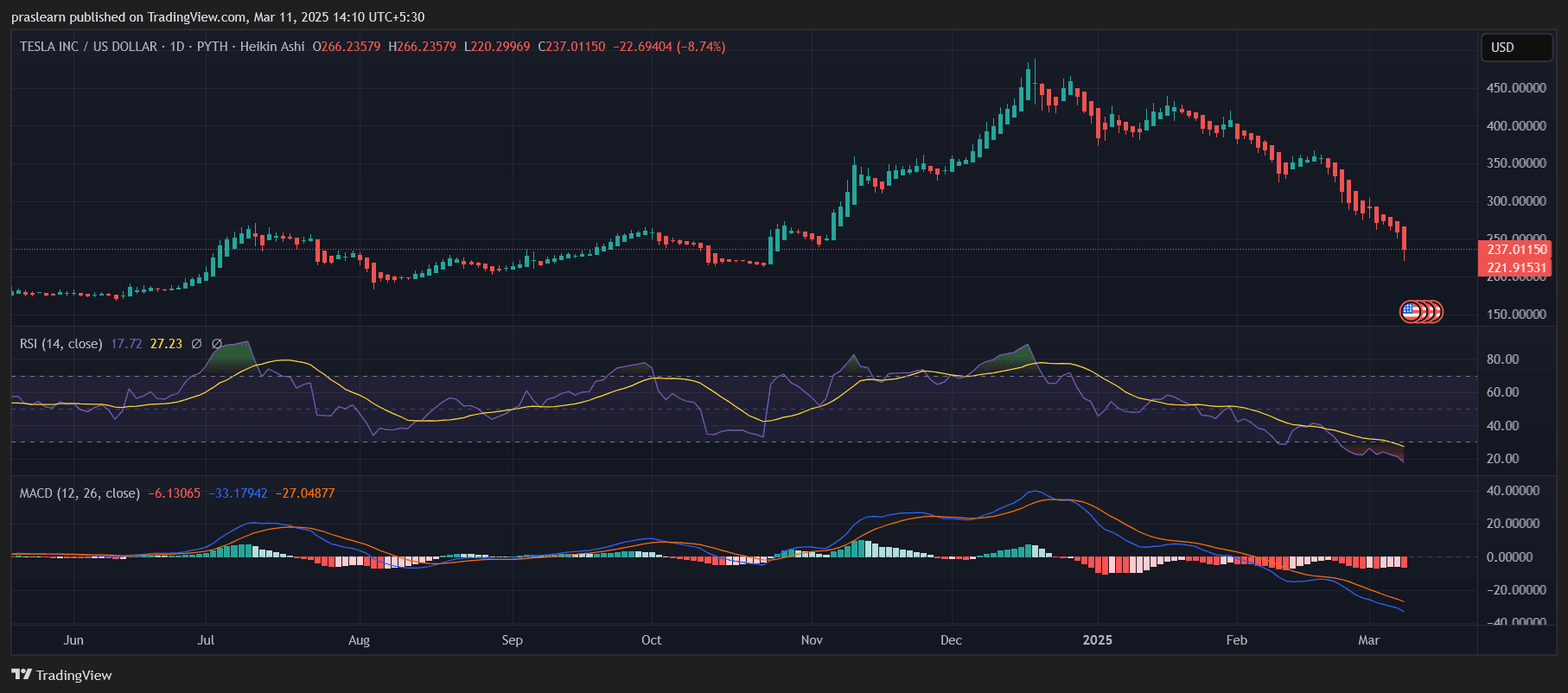Viewport: 1568px width, 693px height.
Task: Click the 1D interval in chart title
Action: [x=177, y=47]
